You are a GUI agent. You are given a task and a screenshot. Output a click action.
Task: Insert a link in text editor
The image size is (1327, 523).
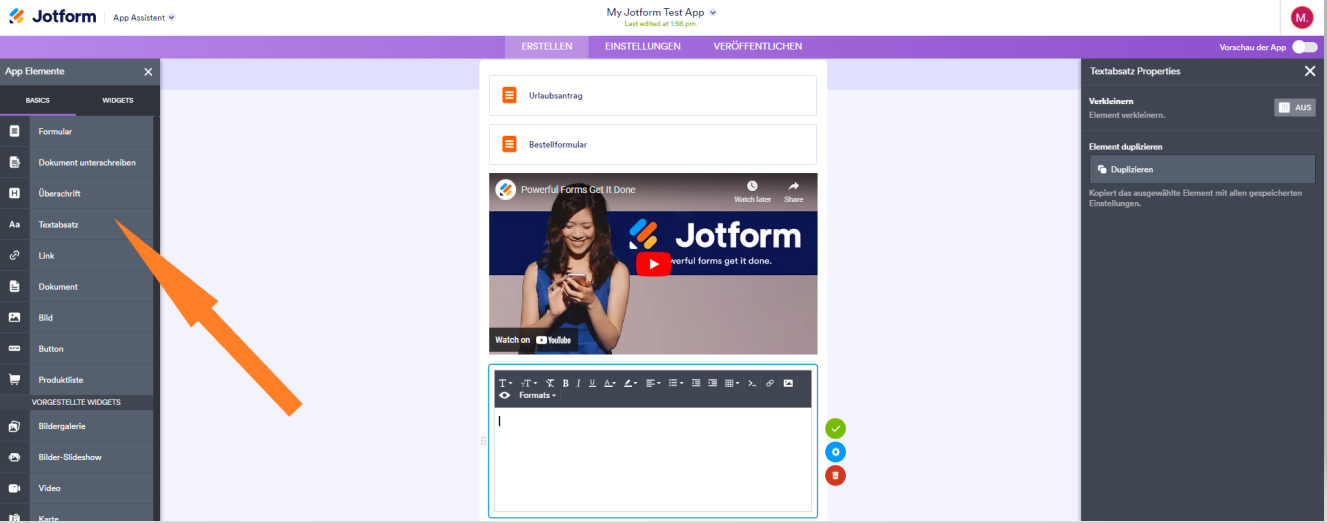770,383
